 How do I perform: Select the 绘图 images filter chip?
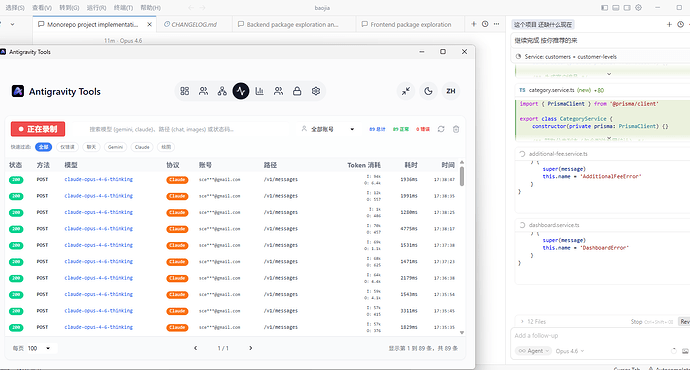166,147
